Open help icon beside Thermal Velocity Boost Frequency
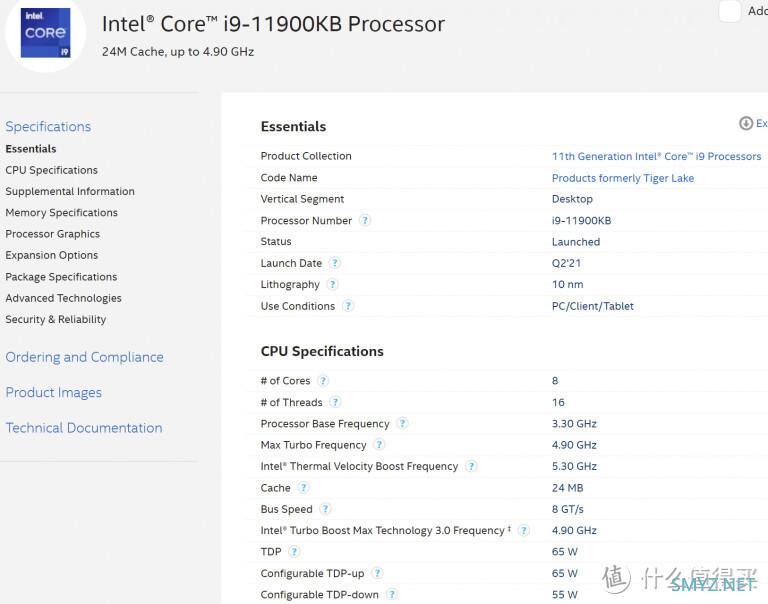Screen dimensions: 768x604 click(x=471, y=466)
